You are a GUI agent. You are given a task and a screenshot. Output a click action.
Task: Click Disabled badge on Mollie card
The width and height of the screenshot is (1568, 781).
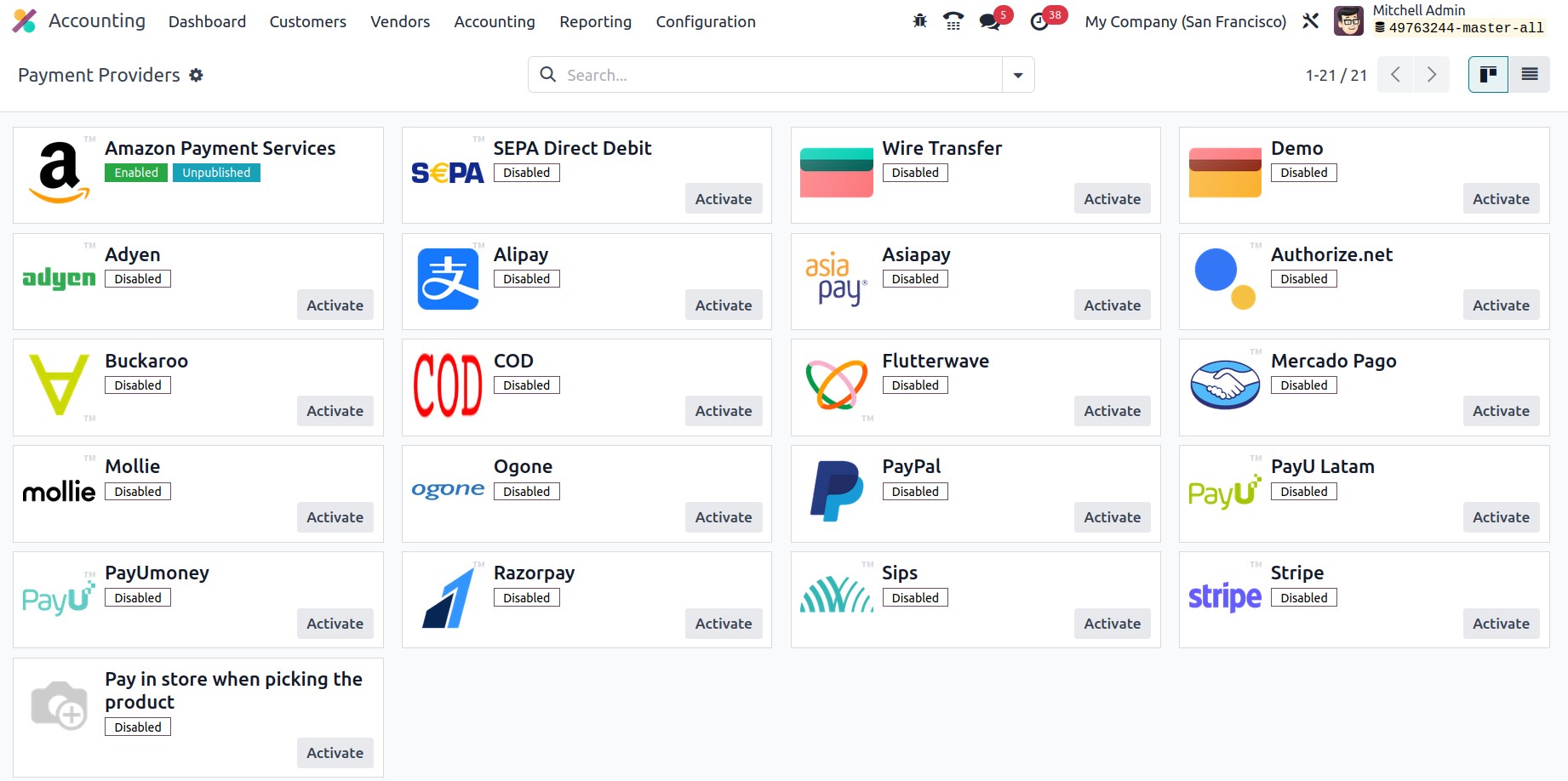pos(138,492)
